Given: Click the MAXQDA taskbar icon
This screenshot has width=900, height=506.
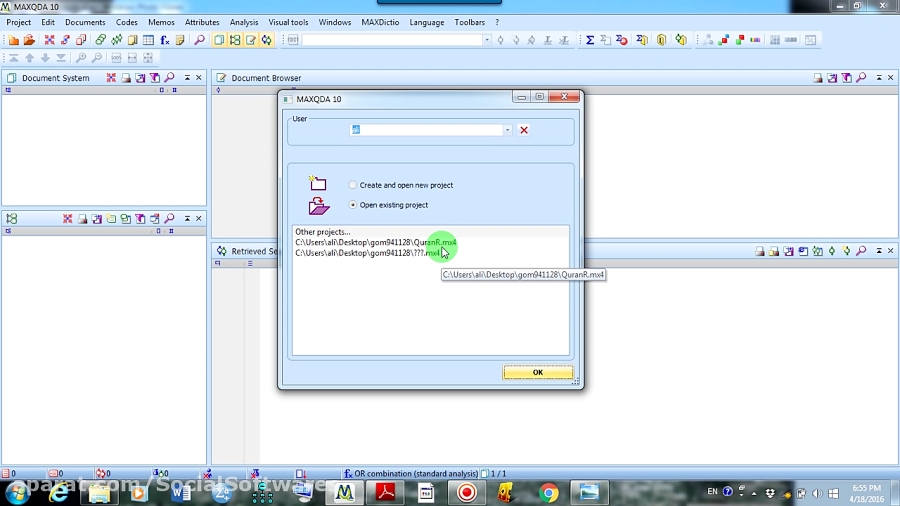Looking at the screenshot, I should point(344,493).
